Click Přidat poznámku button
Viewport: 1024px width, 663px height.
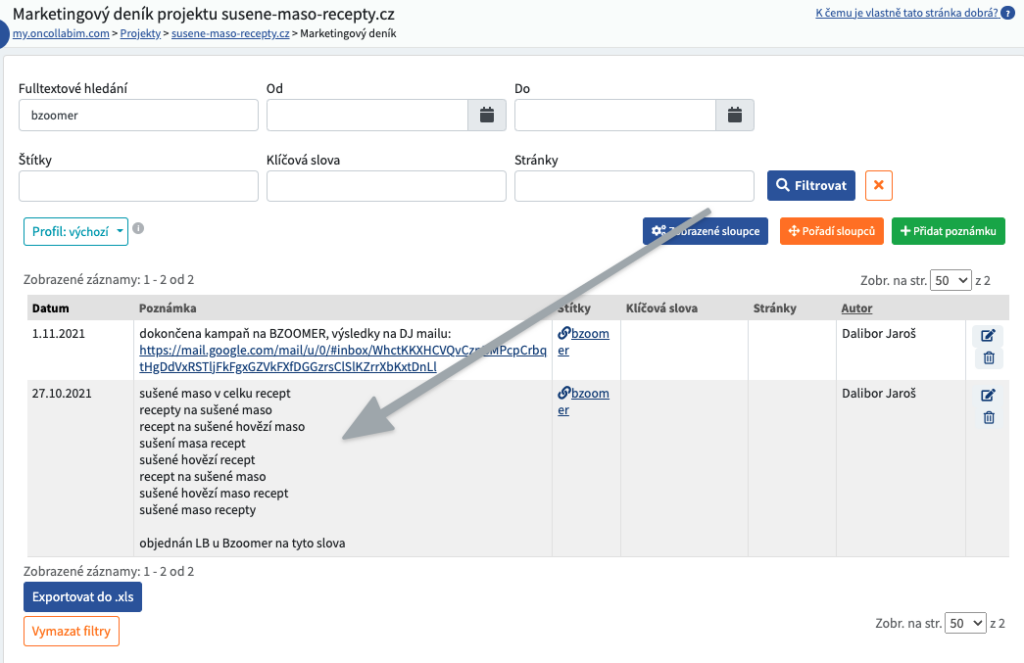point(948,231)
